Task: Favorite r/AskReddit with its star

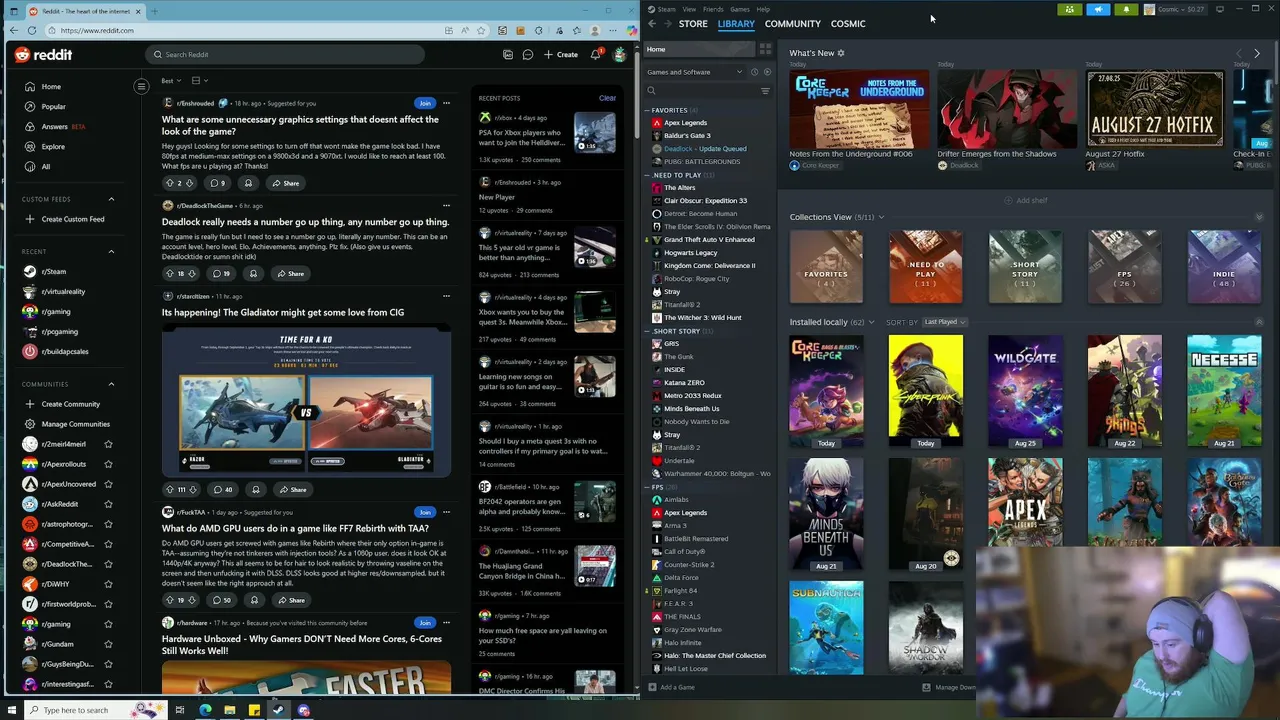Action: coord(108,504)
